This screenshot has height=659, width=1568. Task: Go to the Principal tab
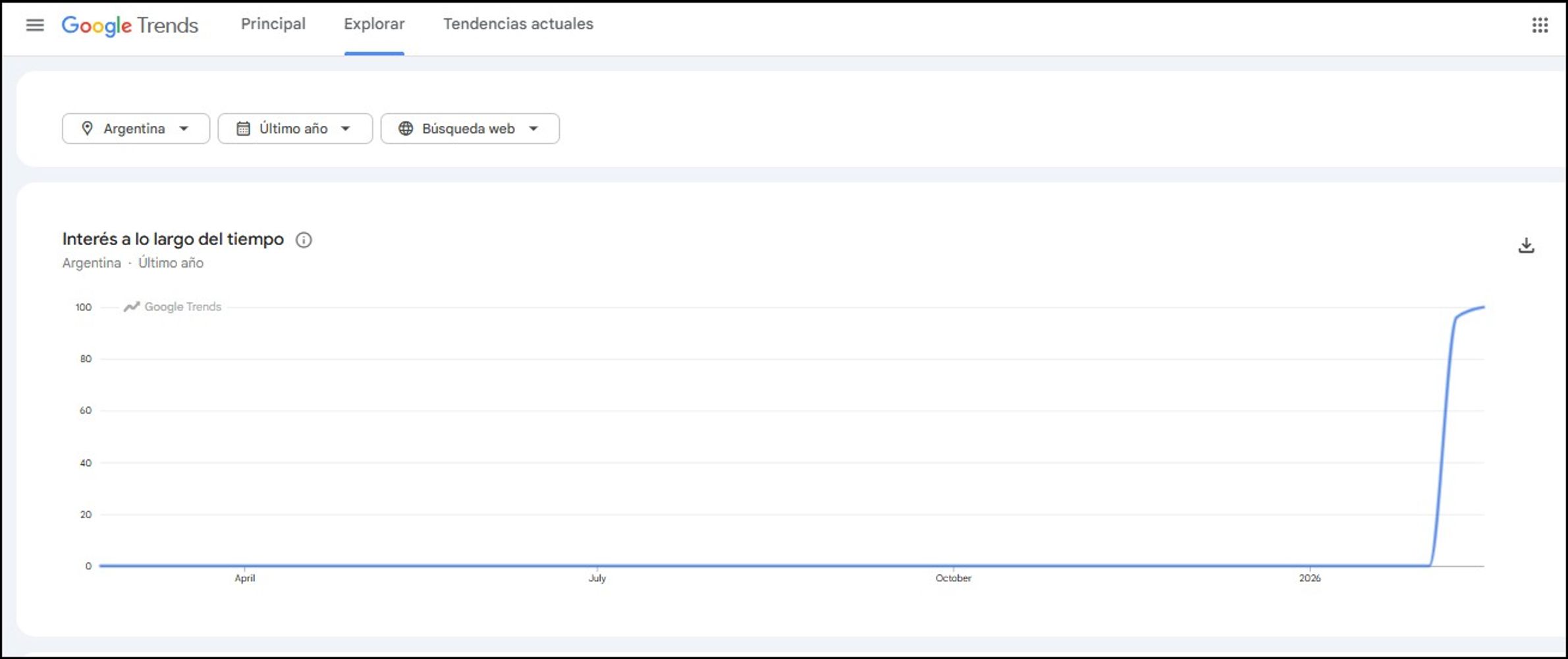[x=273, y=24]
